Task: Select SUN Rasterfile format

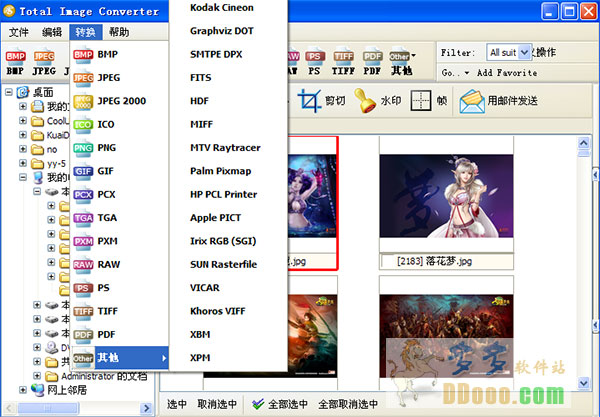Action: (x=228, y=264)
